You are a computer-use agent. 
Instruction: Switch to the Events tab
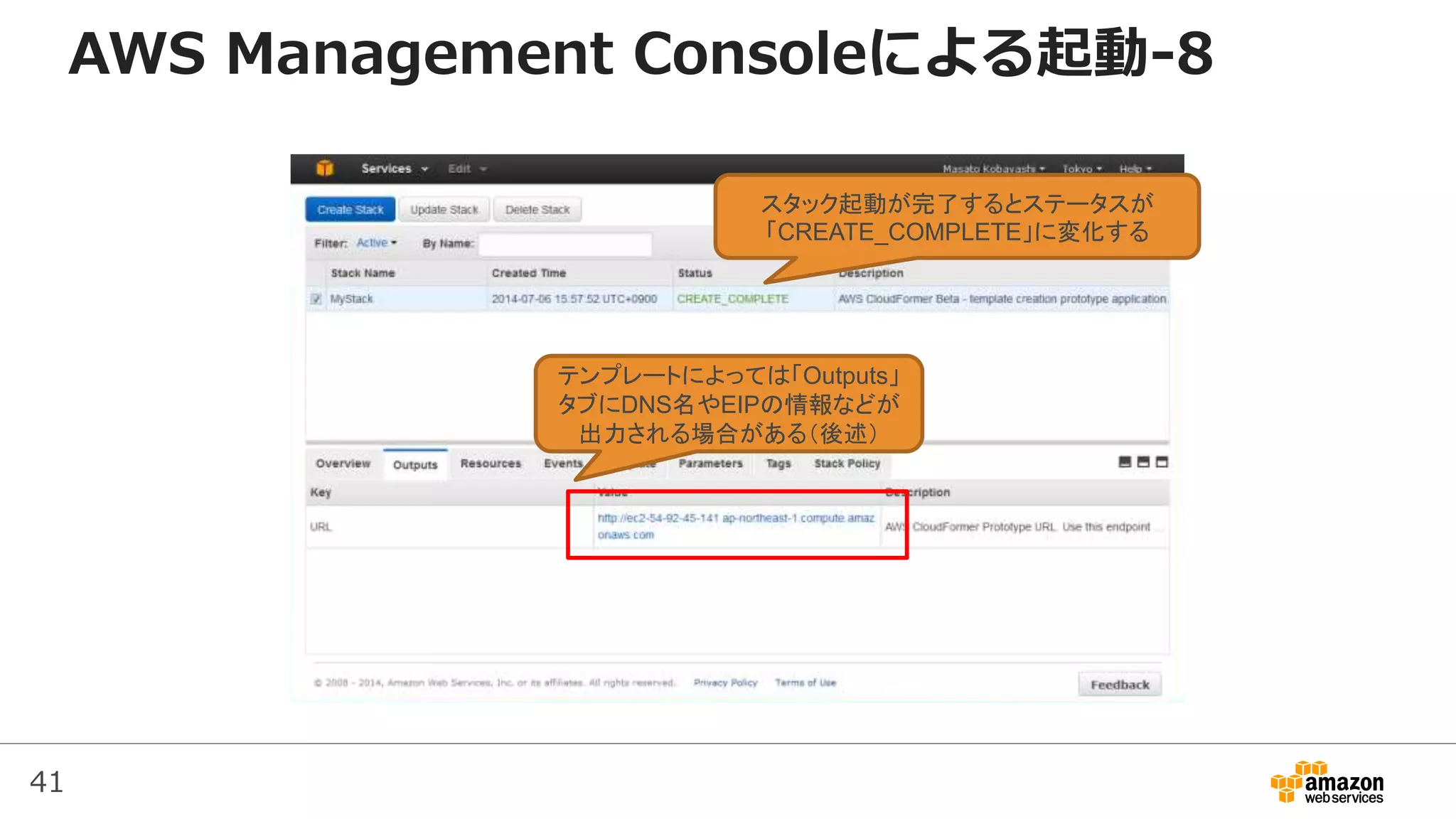pos(563,464)
